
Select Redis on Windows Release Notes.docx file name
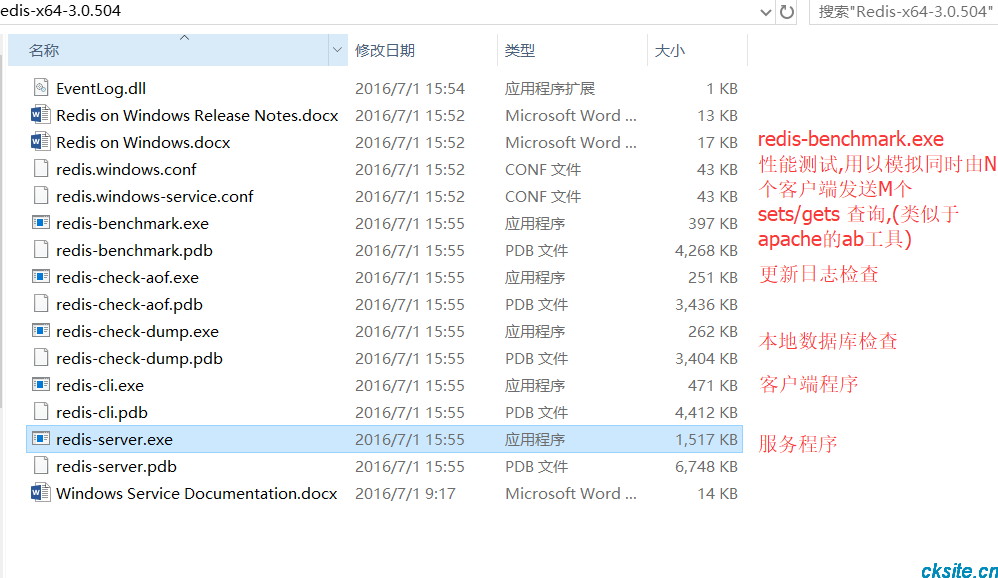tap(197, 115)
